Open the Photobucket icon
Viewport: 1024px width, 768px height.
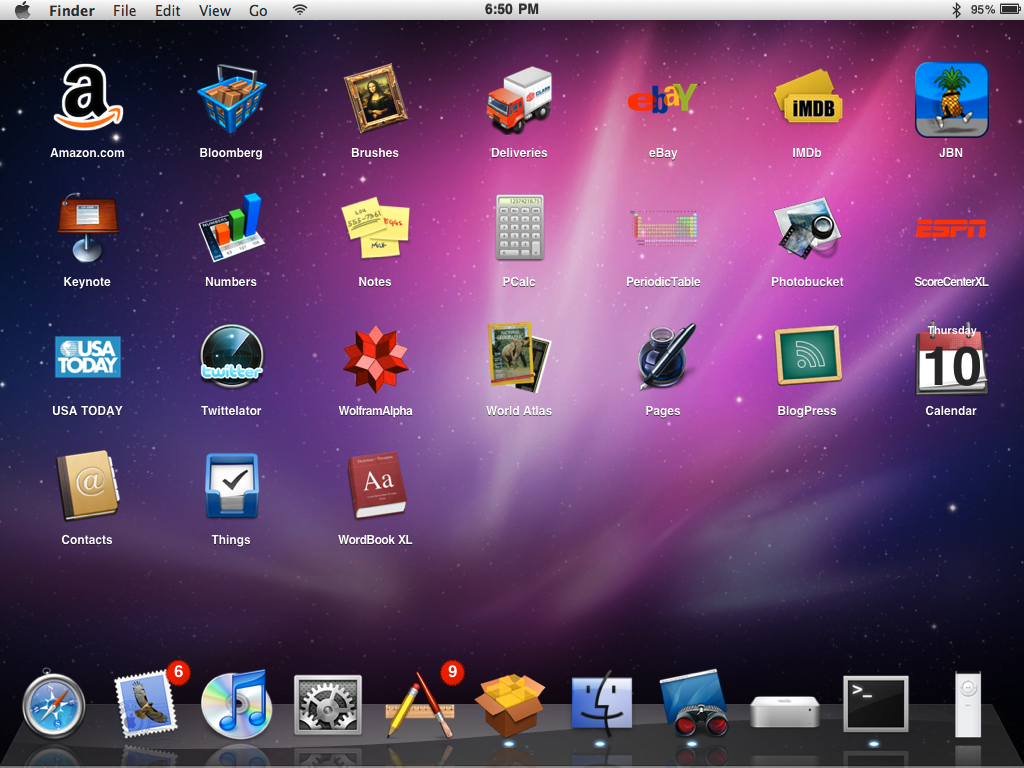coord(807,228)
